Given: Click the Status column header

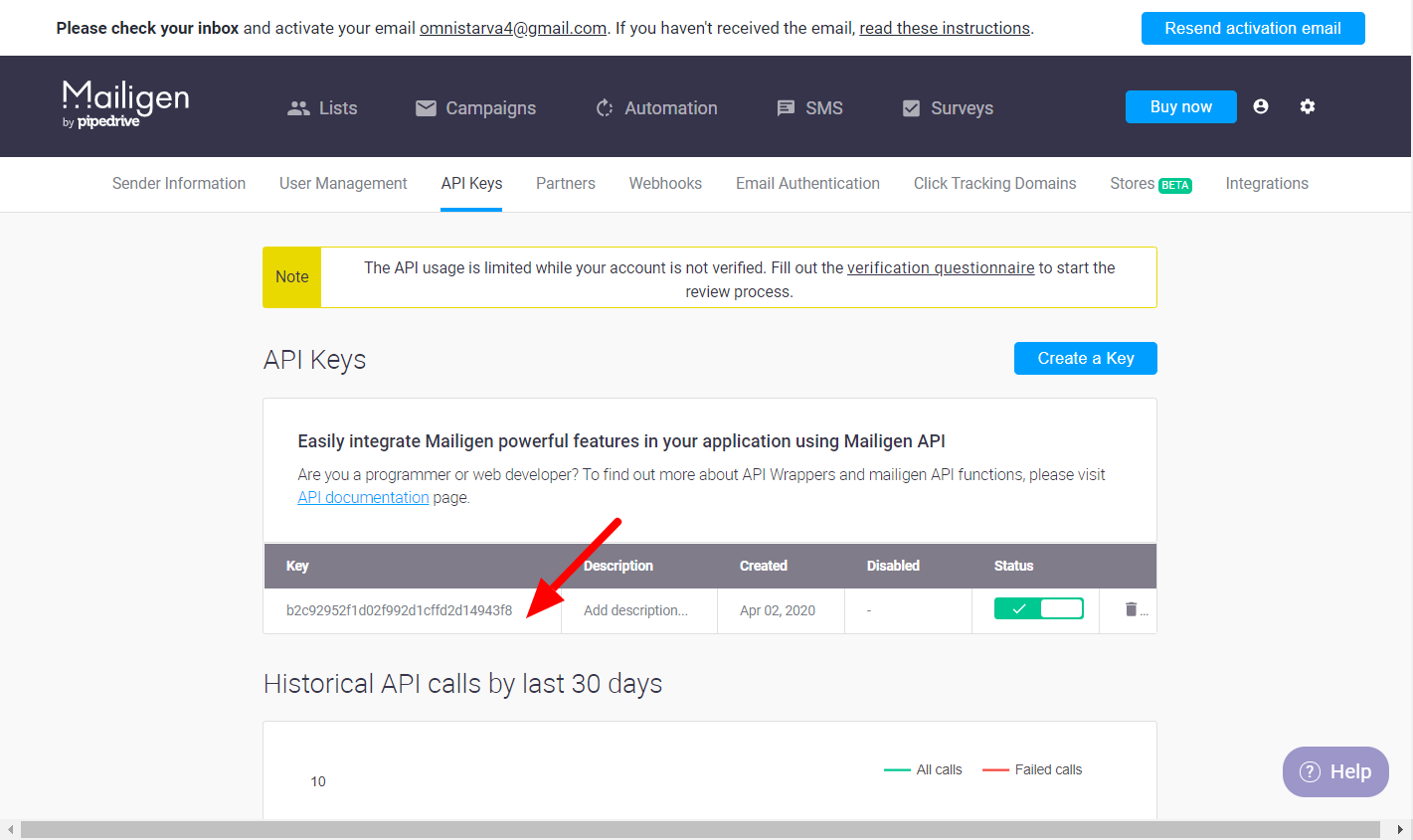Looking at the screenshot, I should click(x=1013, y=566).
